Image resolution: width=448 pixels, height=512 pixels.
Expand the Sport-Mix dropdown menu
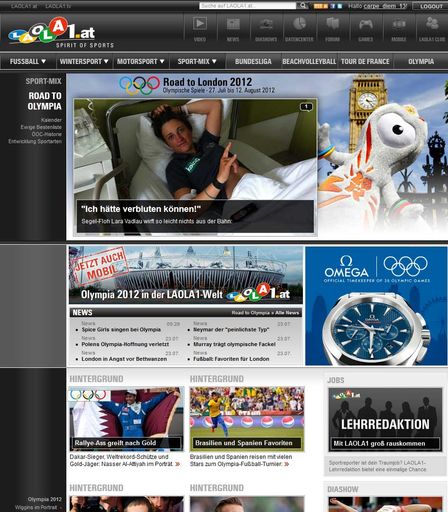coord(197,61)
